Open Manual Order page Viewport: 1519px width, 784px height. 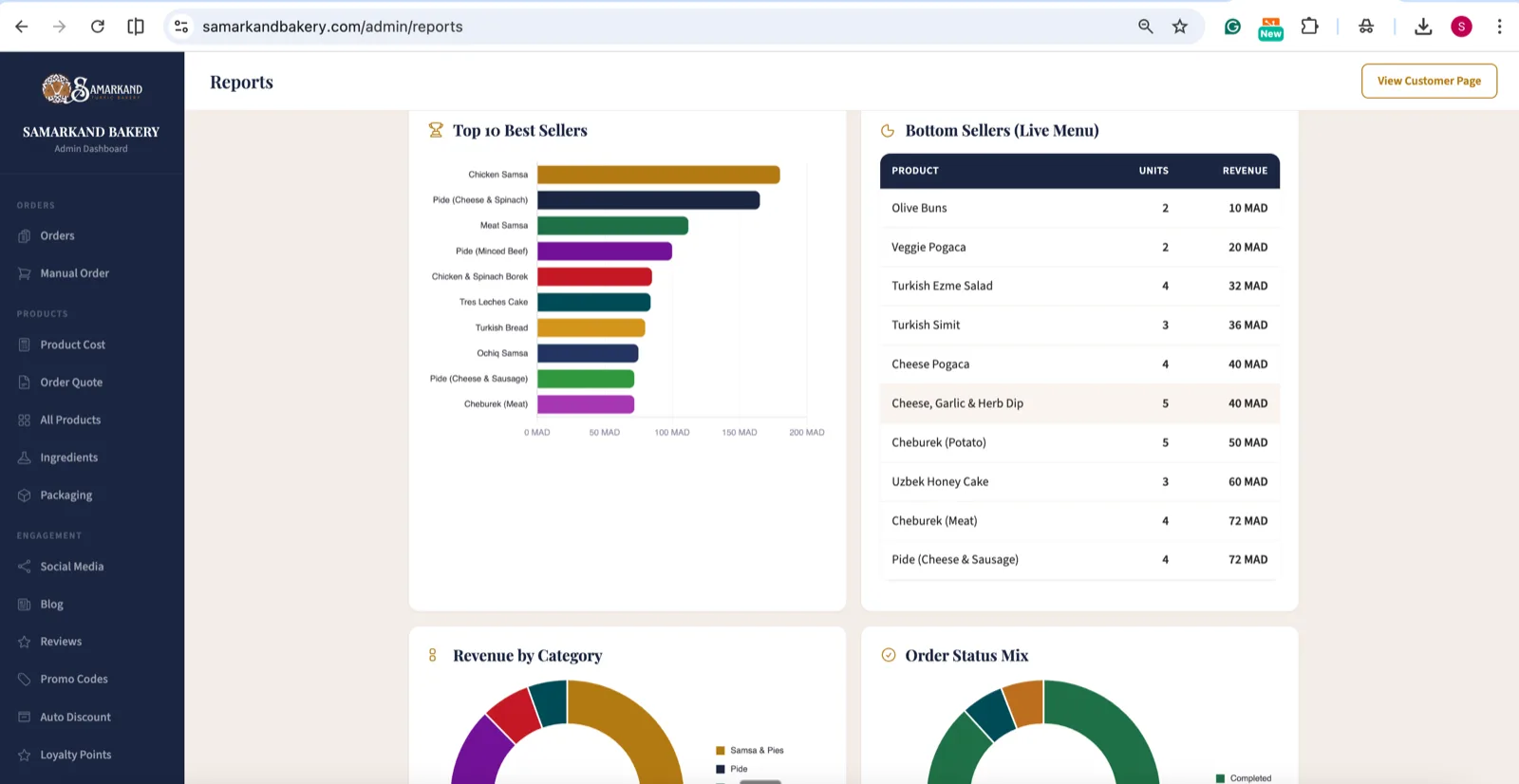(74, 273)
